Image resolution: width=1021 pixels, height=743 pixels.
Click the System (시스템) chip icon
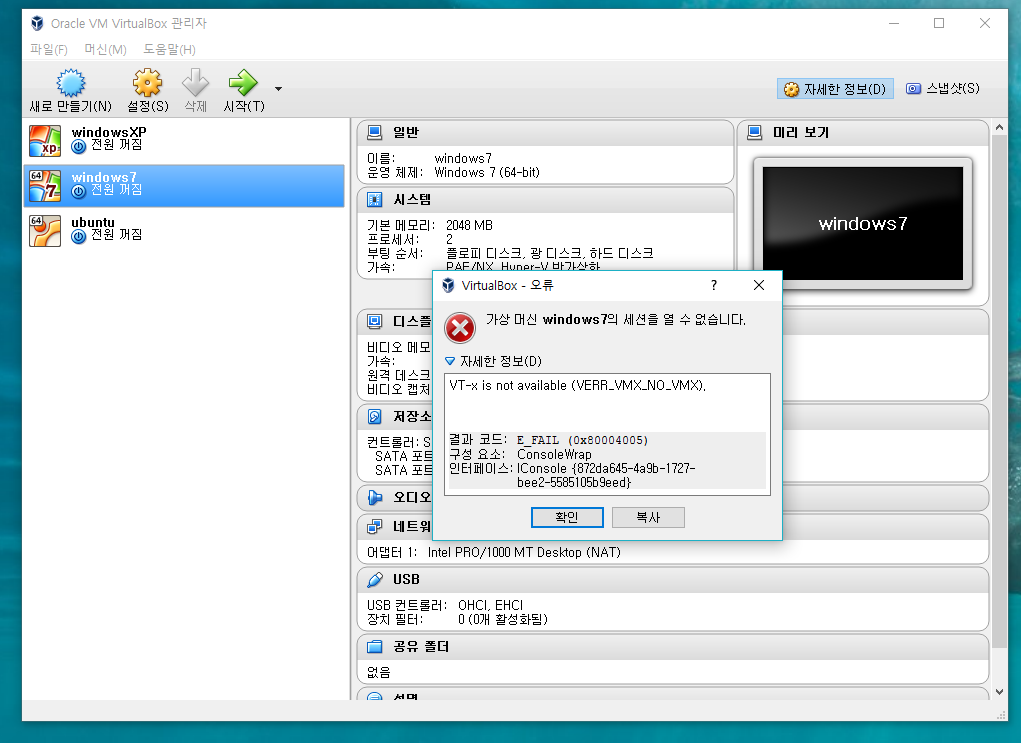(374, 199)
